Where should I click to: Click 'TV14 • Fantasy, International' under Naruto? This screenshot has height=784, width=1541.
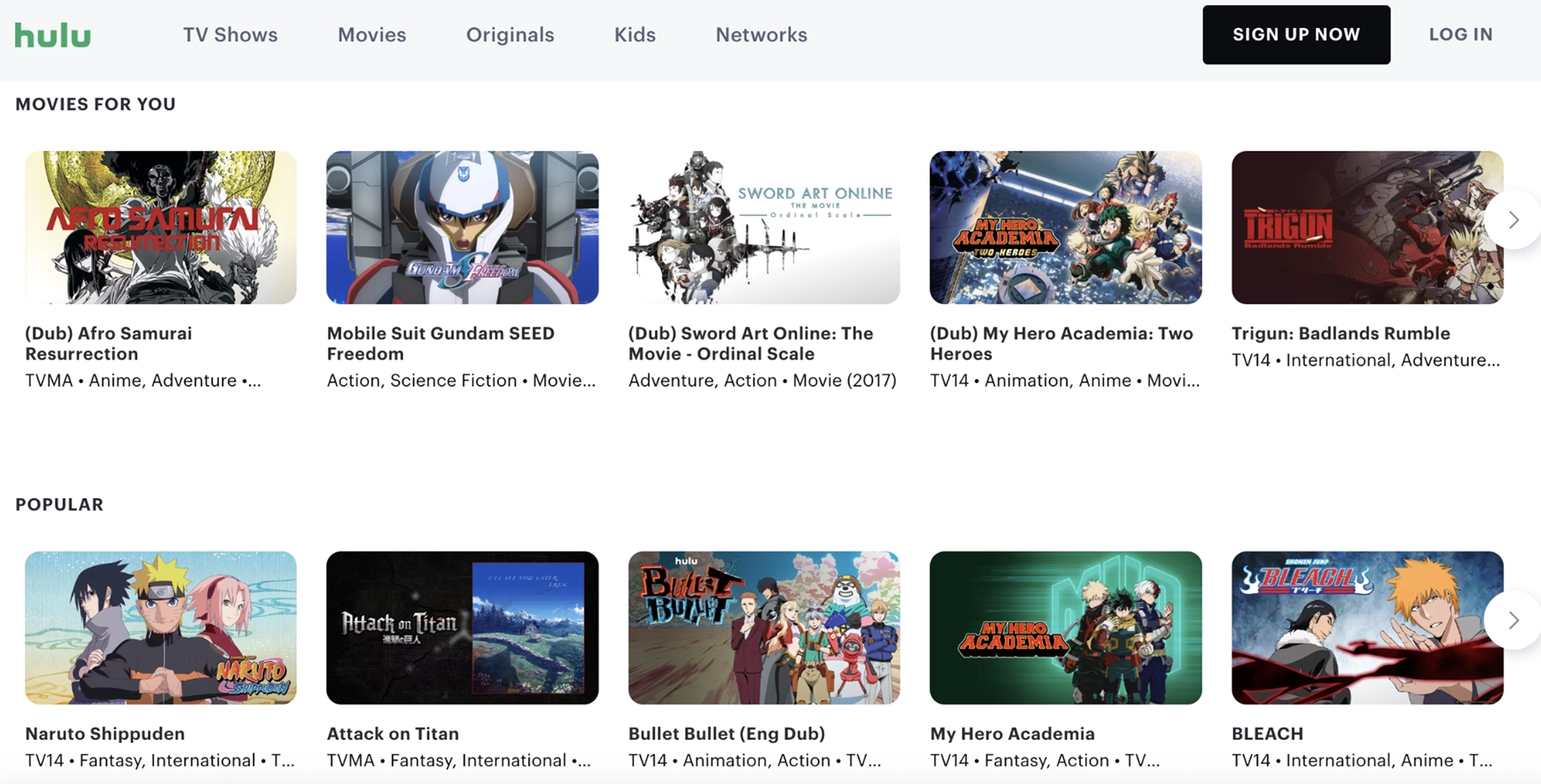[x=160, y=760]
